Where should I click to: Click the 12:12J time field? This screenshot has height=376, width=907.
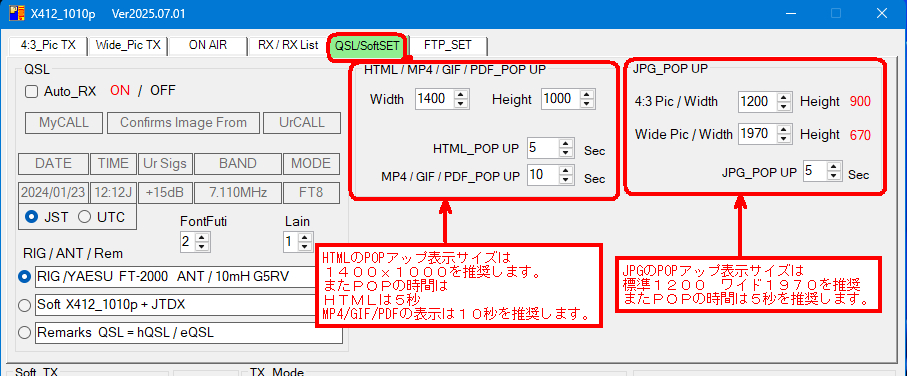coord(113,193)
